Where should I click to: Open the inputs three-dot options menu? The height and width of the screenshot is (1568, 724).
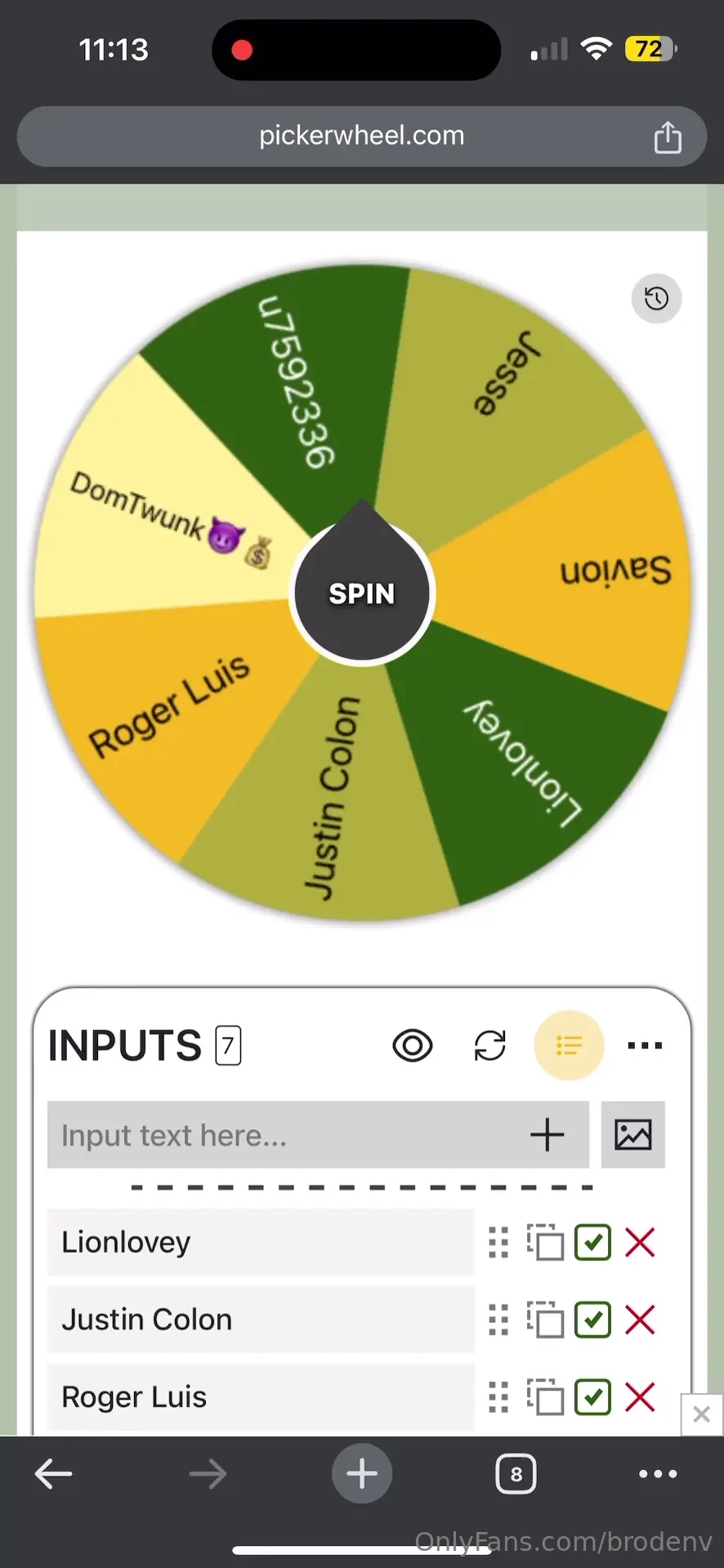coord(645,1045)
